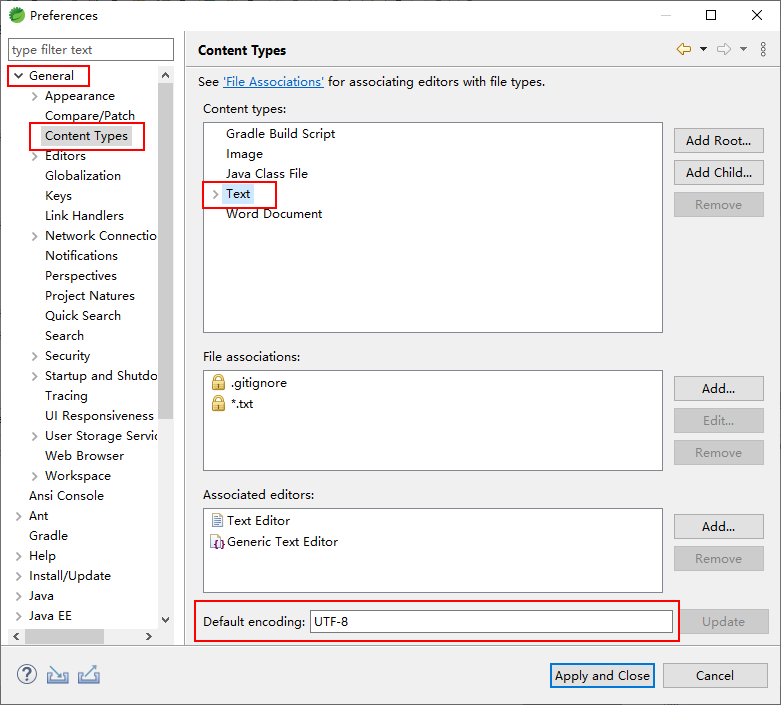Viewport: 781px width, 705px height.
Task: Select Java Class File content type
Action: (267, 174)
